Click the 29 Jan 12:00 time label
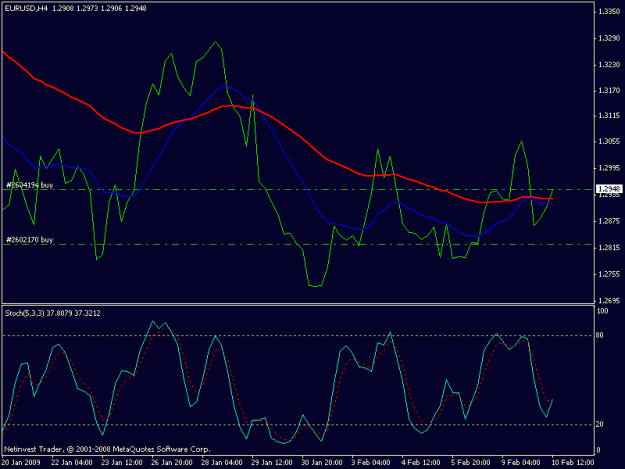The height and width of the screenshot is (469, 625). [x=272, y=463]
